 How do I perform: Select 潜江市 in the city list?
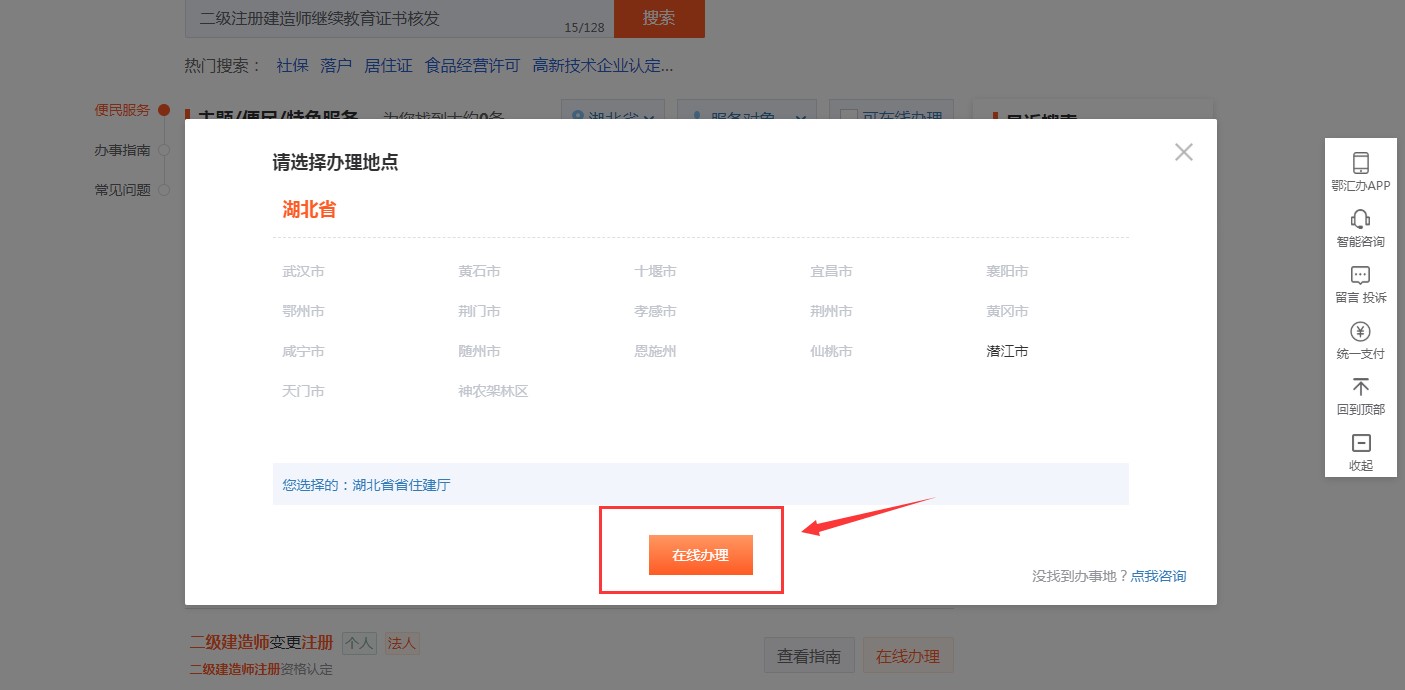click(1007, 351)
